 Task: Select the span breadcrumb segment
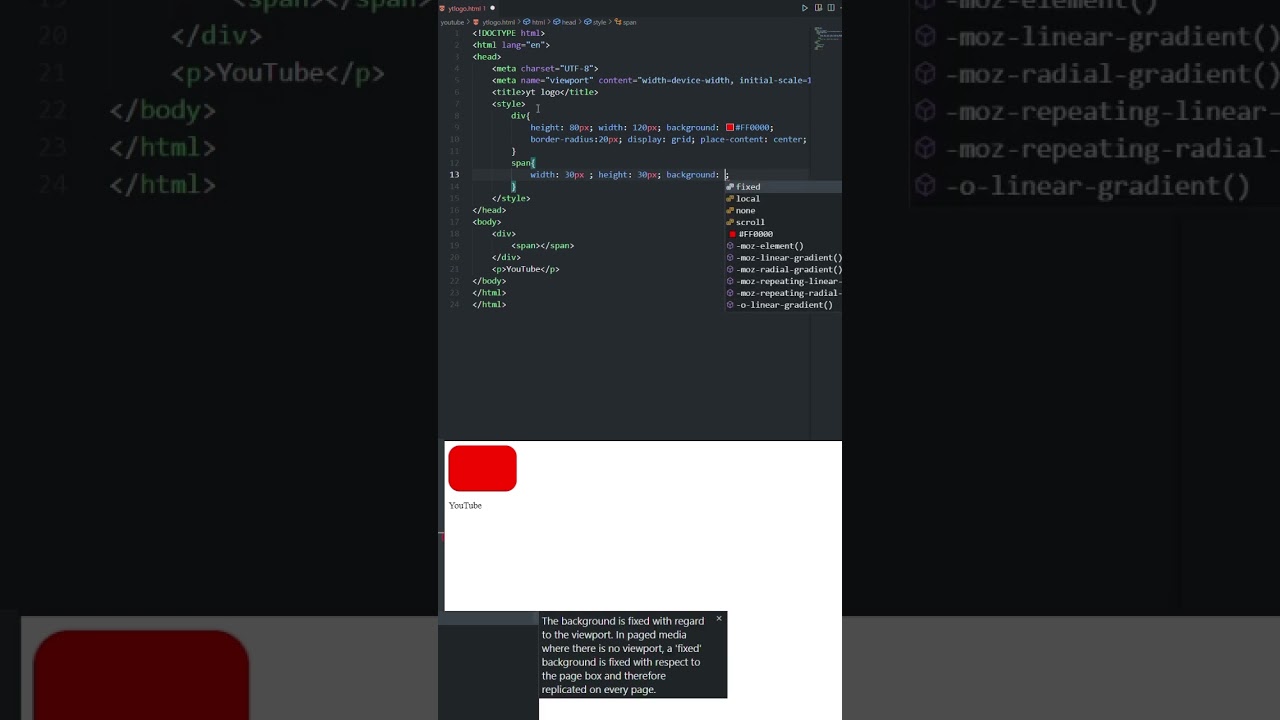click(626, 22)
